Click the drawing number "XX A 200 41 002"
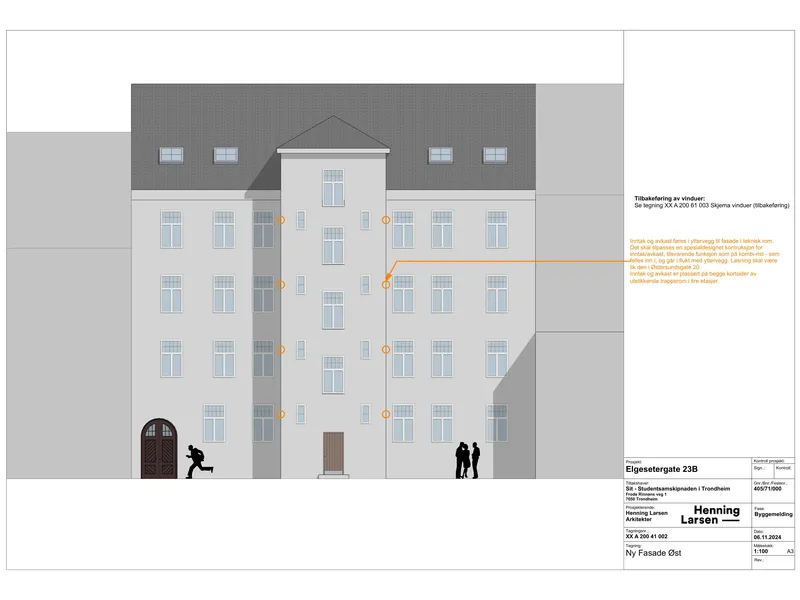Viewport: 800px width, 600px height. [646, 536]
